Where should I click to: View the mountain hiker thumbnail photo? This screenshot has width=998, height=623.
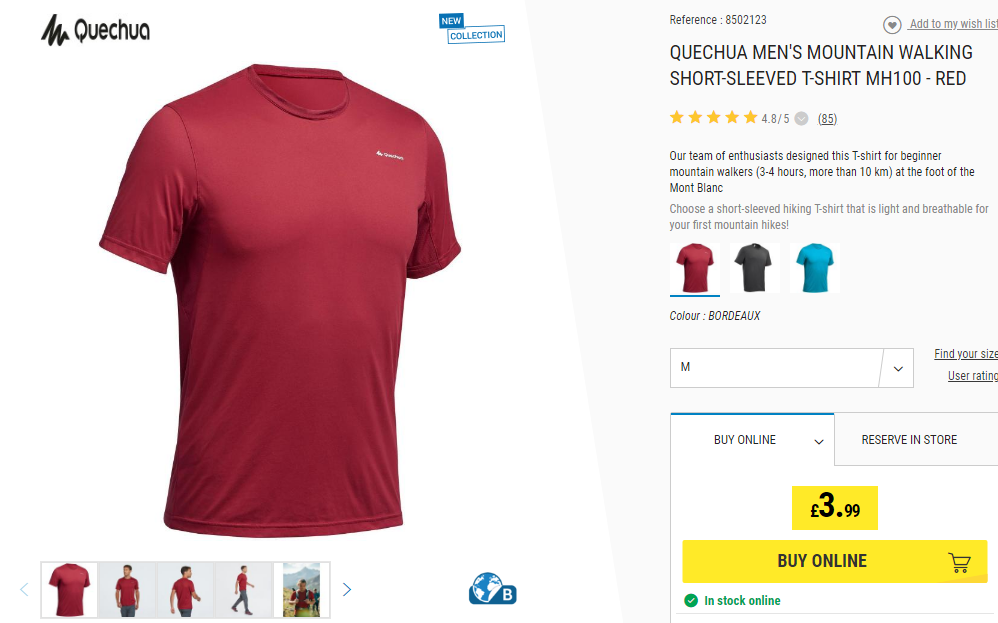point(302,590)
